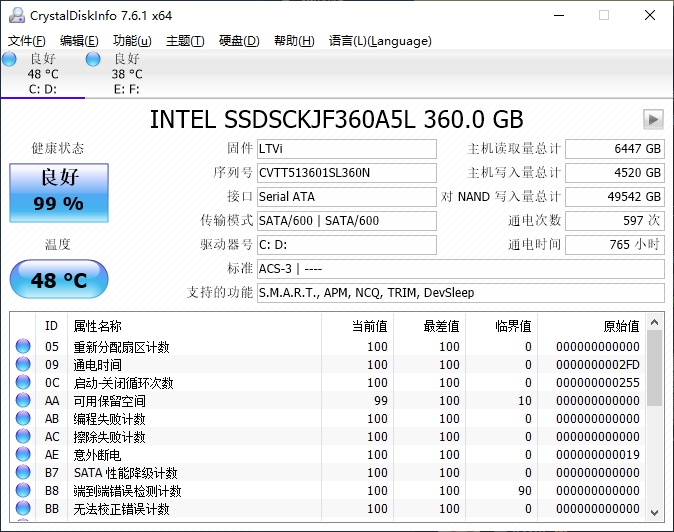This screenshot has height=532, width=674.
Task: Select the E: F: disk status orb
Action: [94, 60]
